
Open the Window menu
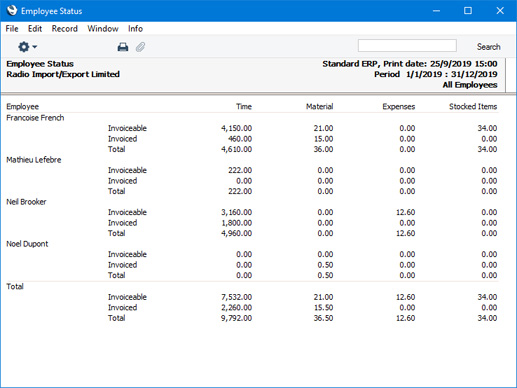pyautogui.click(x=103, y=29)
